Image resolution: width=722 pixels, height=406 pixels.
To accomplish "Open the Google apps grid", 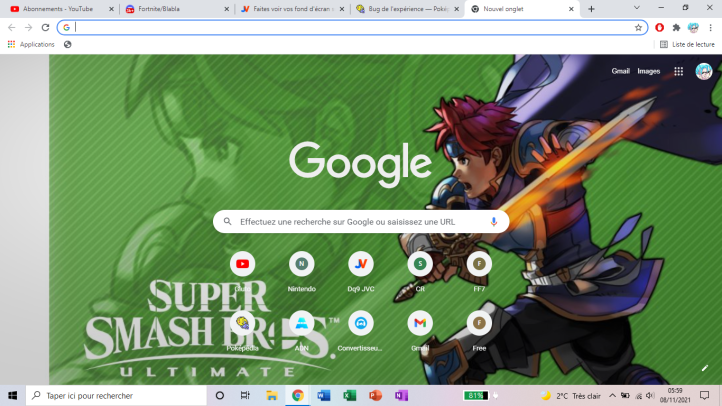I will coord(678,71).
